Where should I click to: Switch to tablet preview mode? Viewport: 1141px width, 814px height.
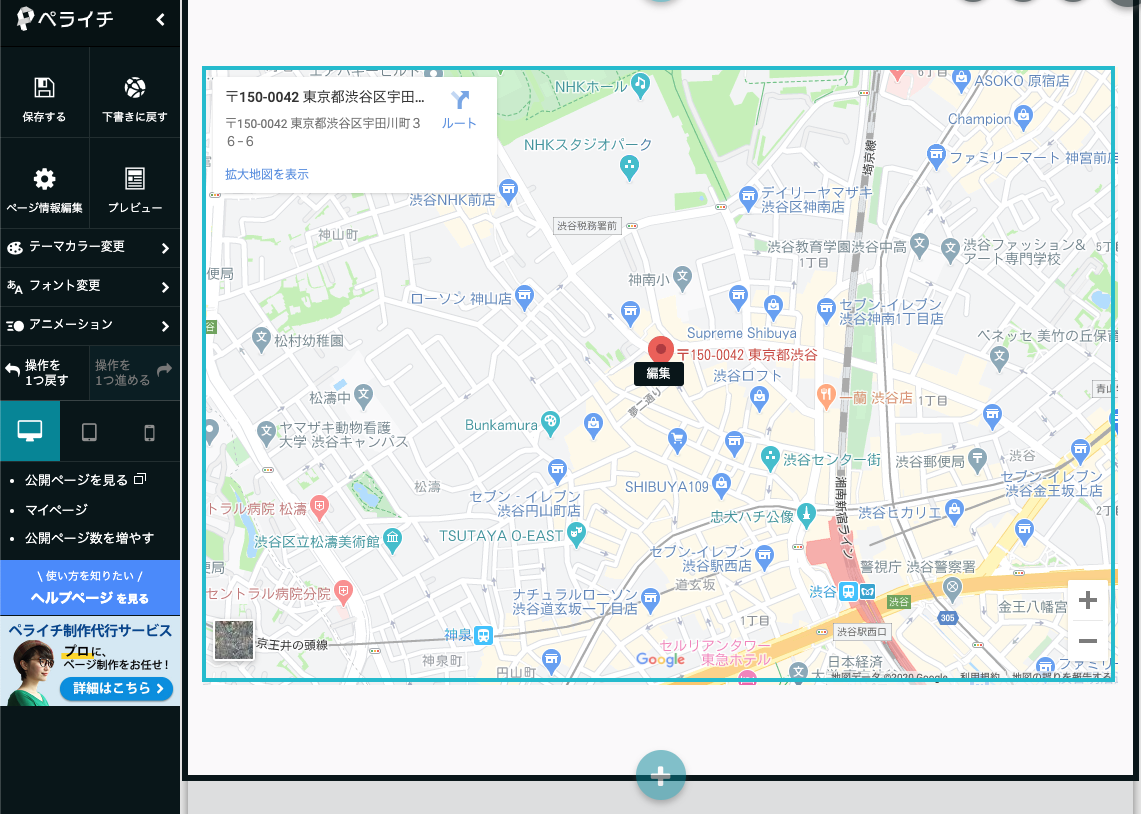tap(90, 433)
